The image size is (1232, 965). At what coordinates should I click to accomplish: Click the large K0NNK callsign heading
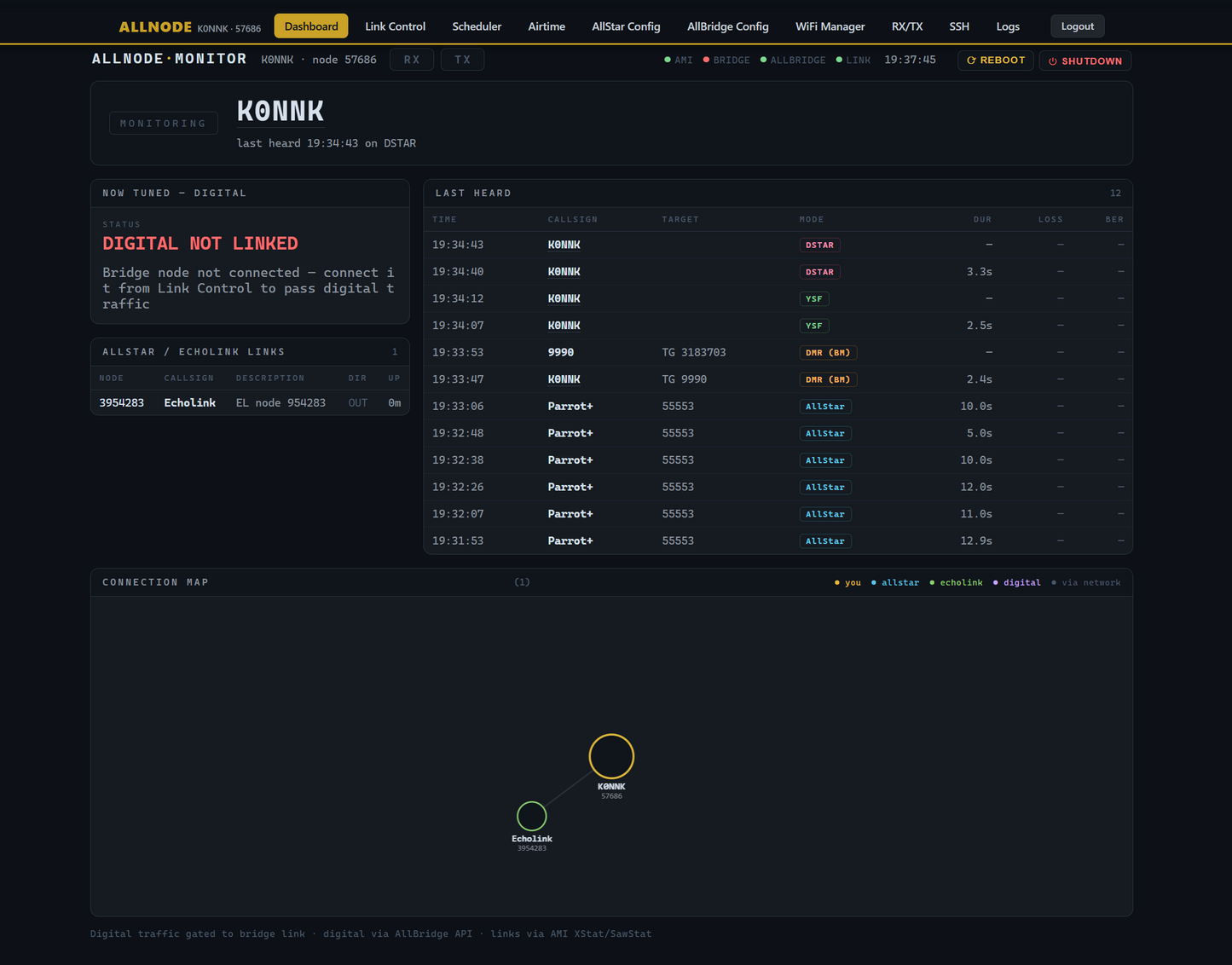pos(281,111)
